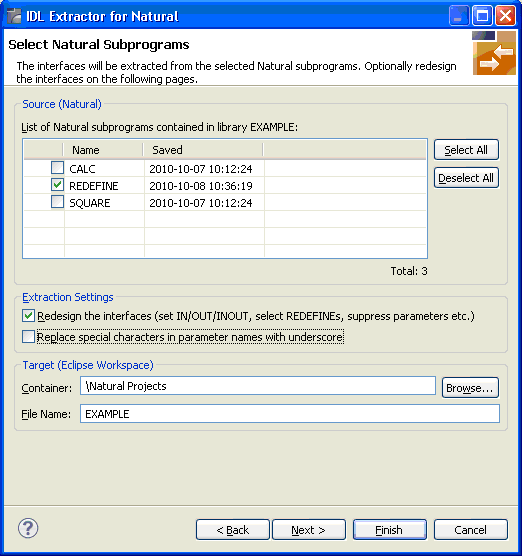This screenshot has width=523, height=557.
Task: Click into the File Name field
Action: (290, 414)
